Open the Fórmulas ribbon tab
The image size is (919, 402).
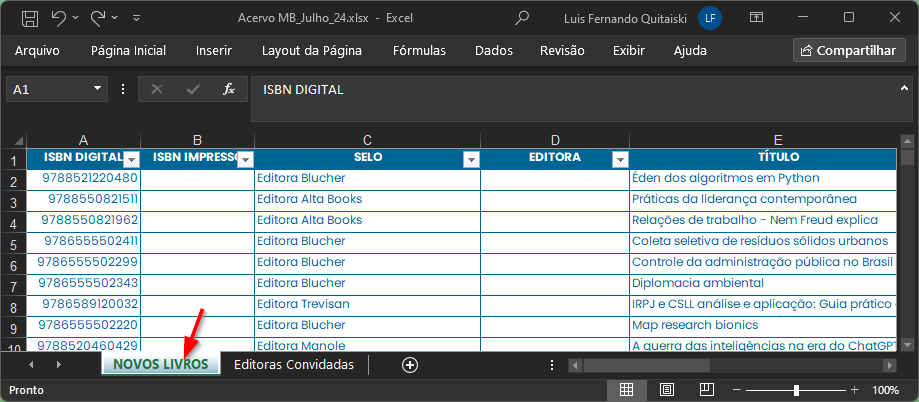tap(419, 50)
